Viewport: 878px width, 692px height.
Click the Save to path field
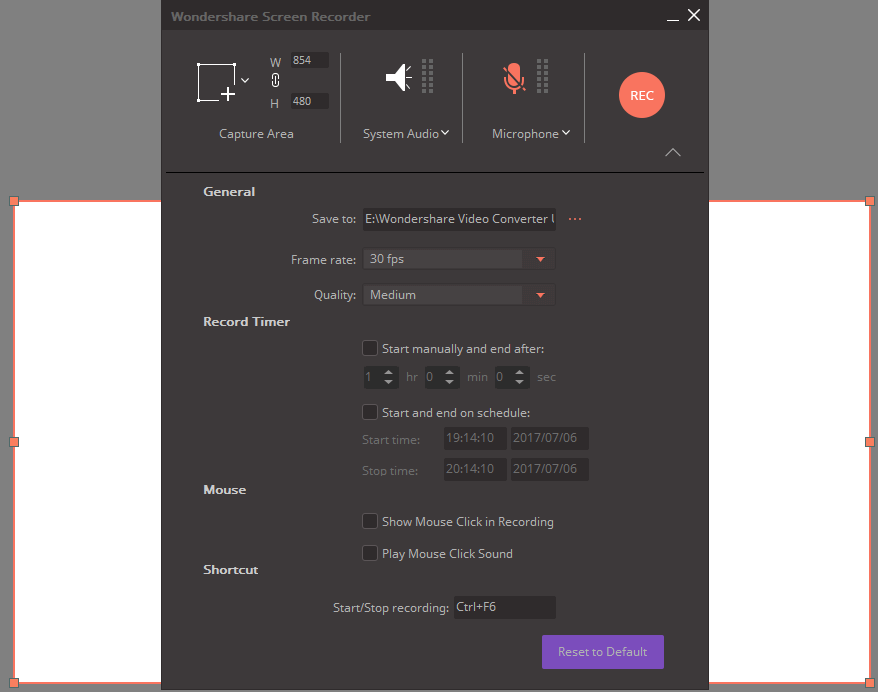(x=459, y=219)
